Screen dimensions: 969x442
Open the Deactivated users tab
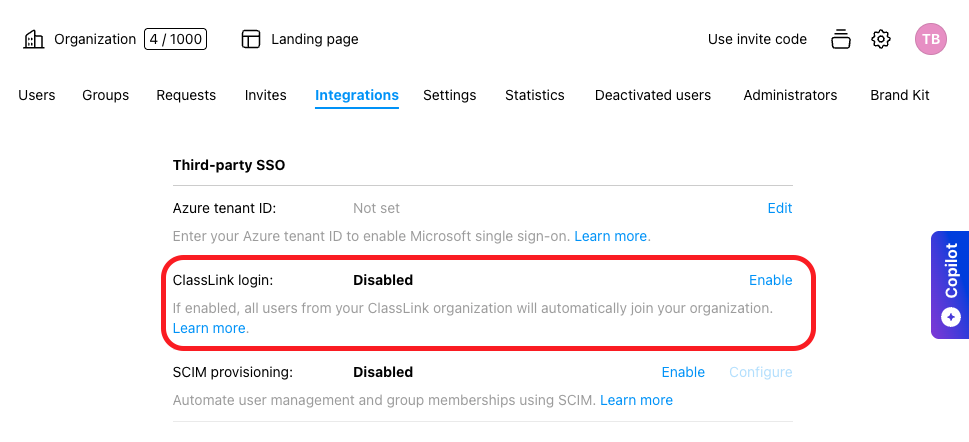point(653,95)
